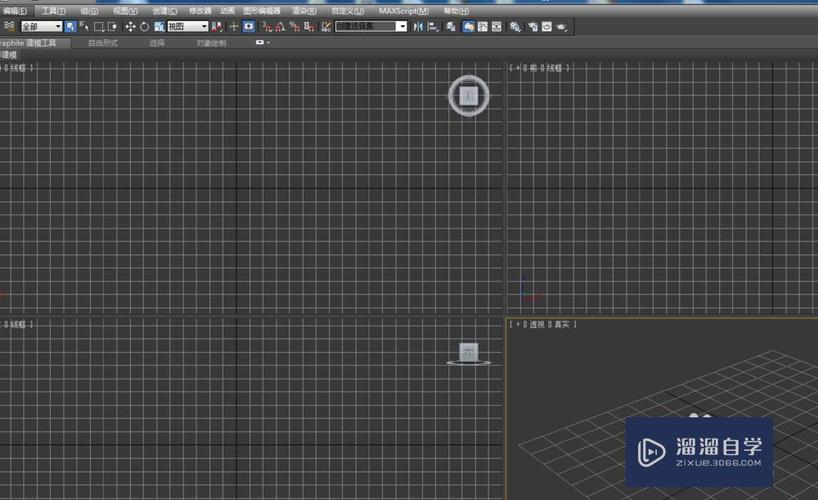Toggle 3D Snaps on the toolbar
818x500 pixels.
pyautogui.click(x=267, y=26)
